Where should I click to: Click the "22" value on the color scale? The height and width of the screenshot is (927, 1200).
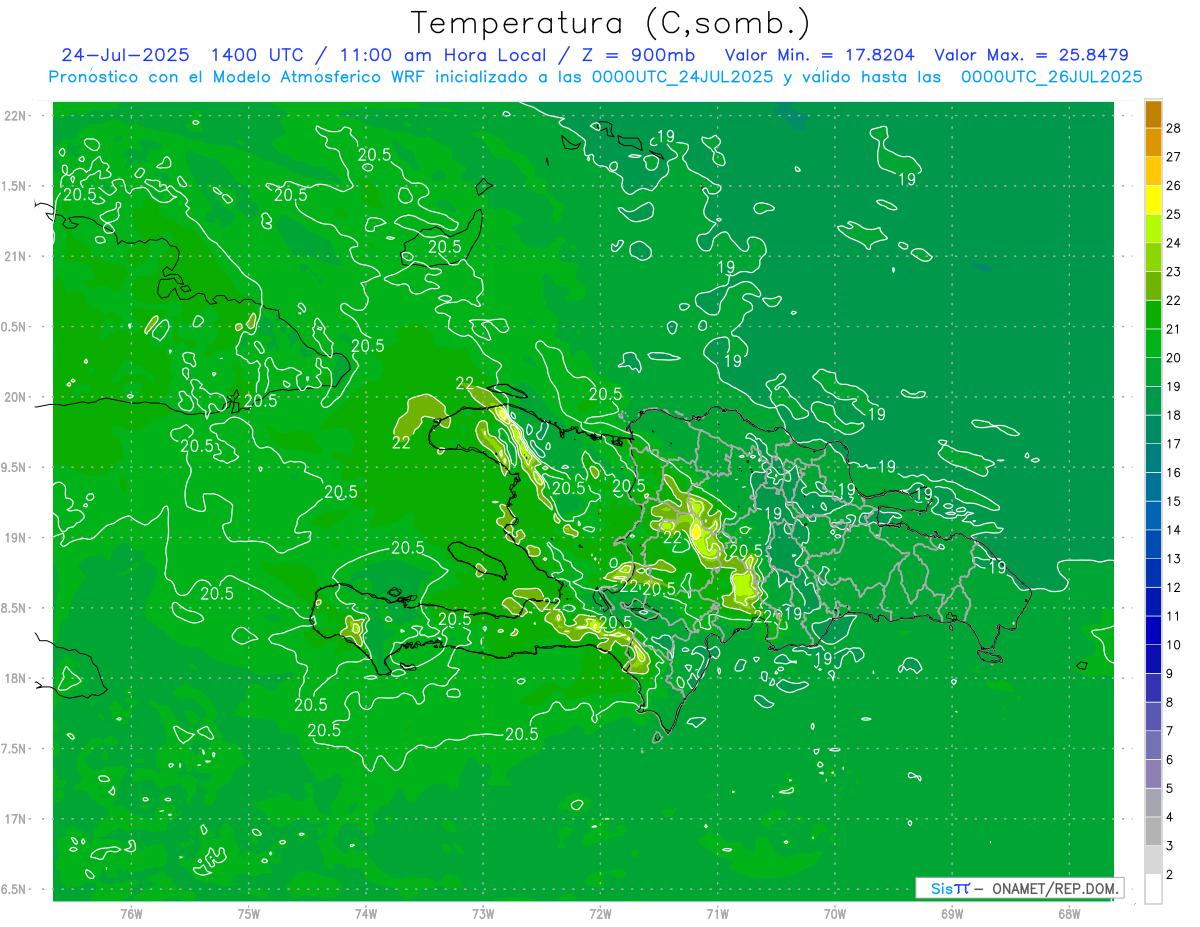(1174, 300)
